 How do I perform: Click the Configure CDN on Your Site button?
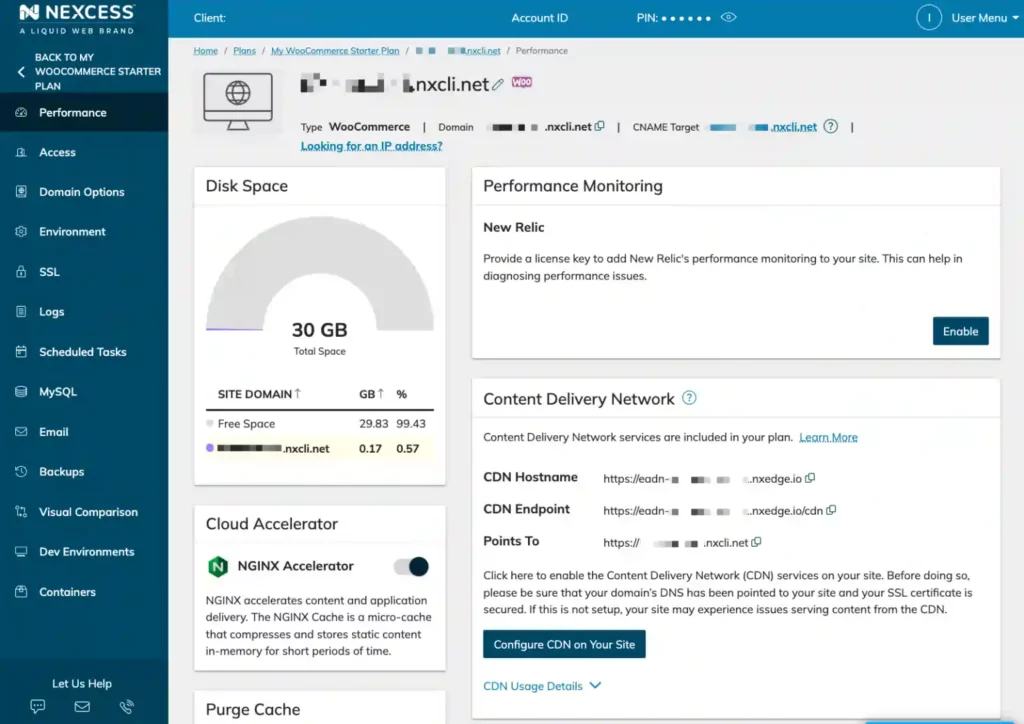tap(564, 644)
